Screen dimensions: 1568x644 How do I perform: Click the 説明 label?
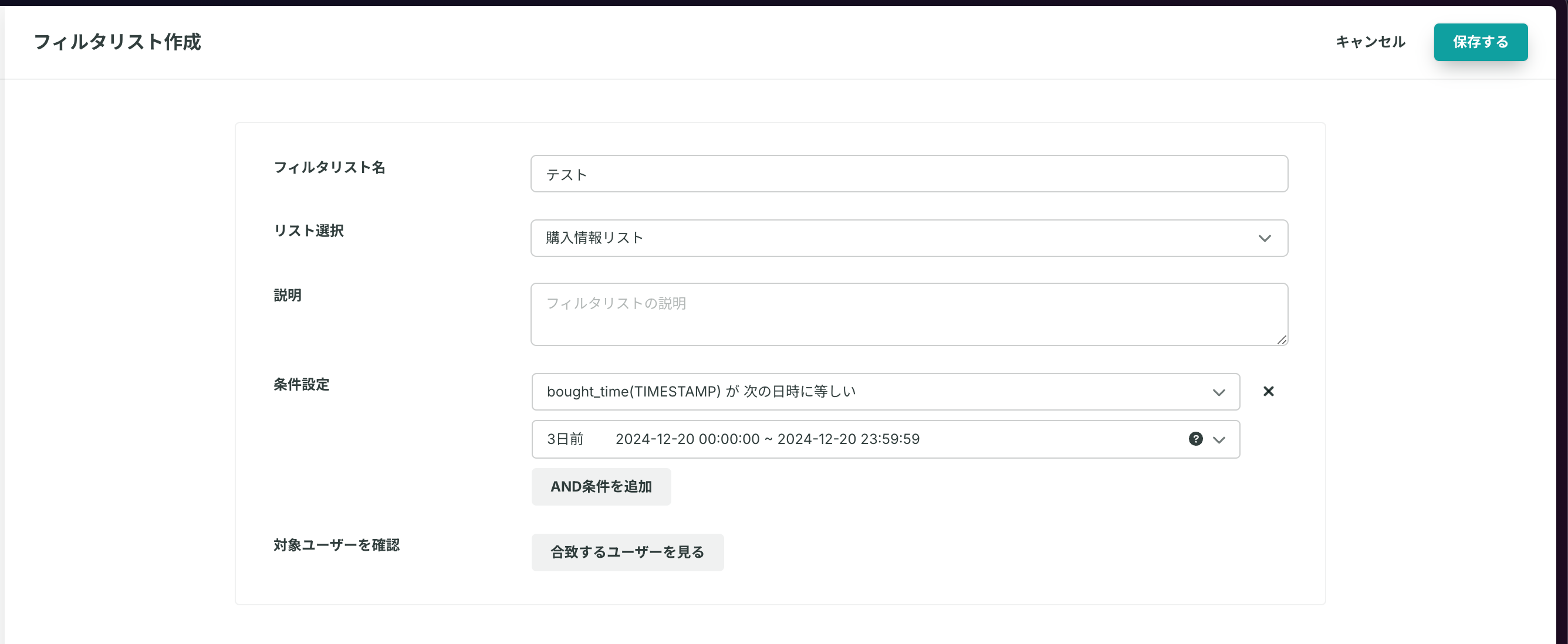click(x=288, y=295)
